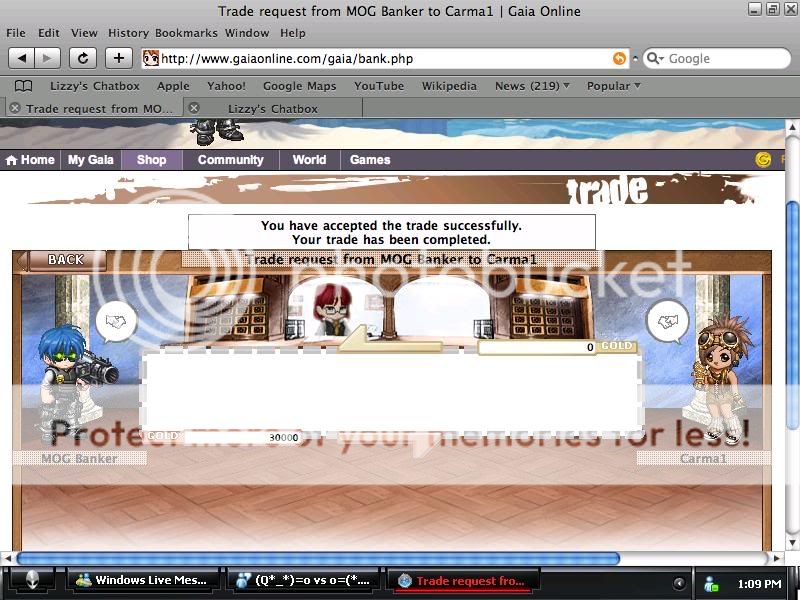
Task: Click the orange RSS feed icon in address bar
Action: (x=619, y=59)
